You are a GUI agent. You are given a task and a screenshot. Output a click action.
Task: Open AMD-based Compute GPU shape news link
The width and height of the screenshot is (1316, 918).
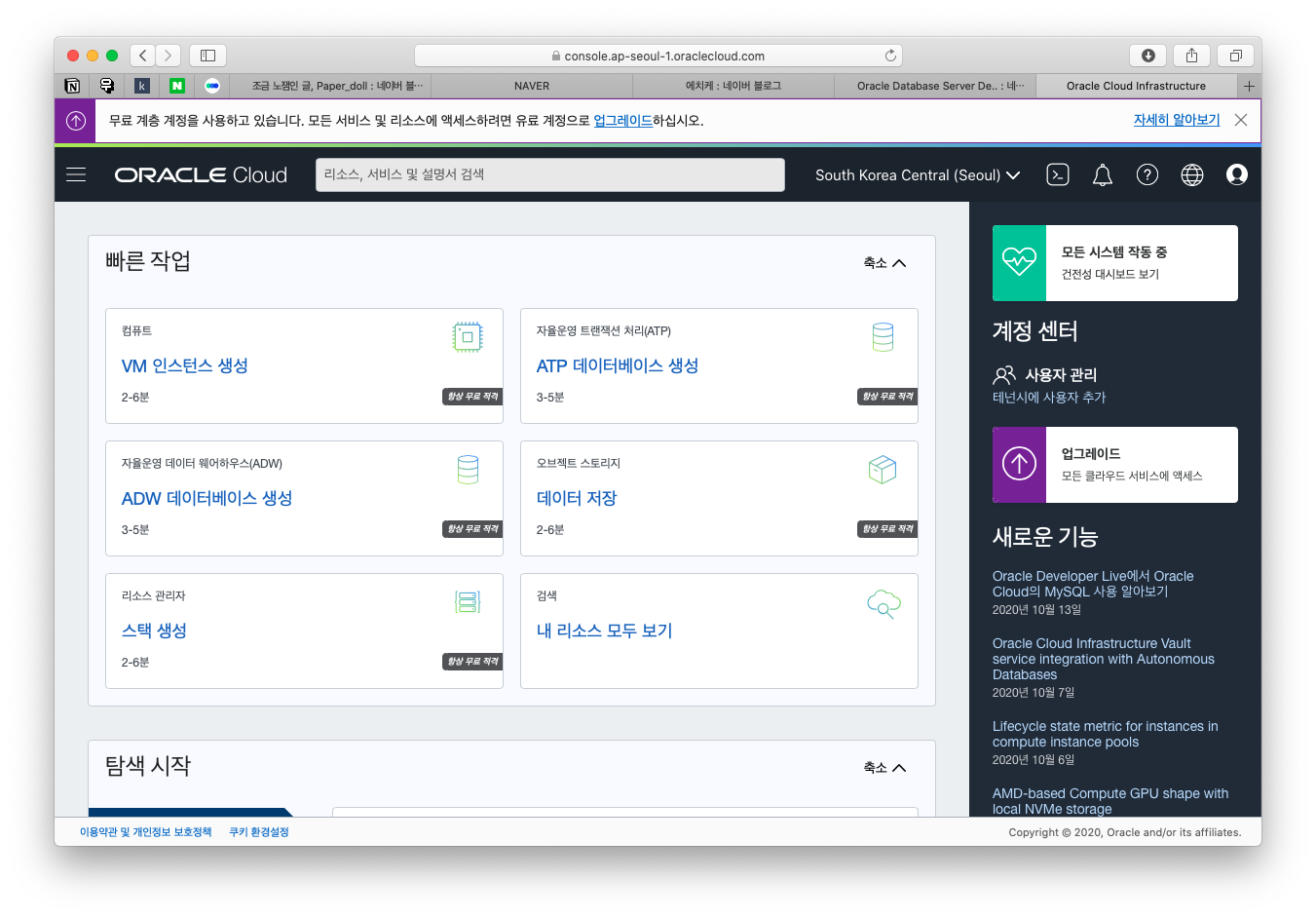1110,801
